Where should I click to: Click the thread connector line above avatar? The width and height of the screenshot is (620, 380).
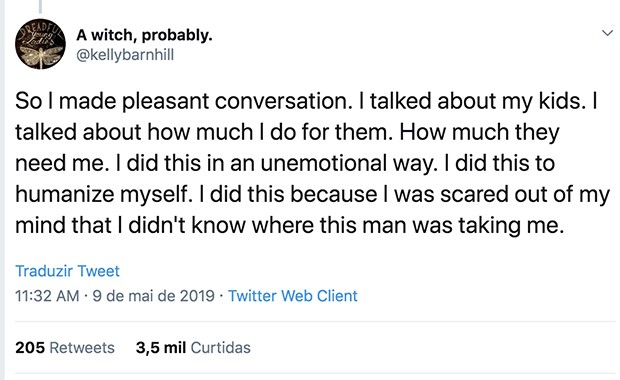click(40, 6)
